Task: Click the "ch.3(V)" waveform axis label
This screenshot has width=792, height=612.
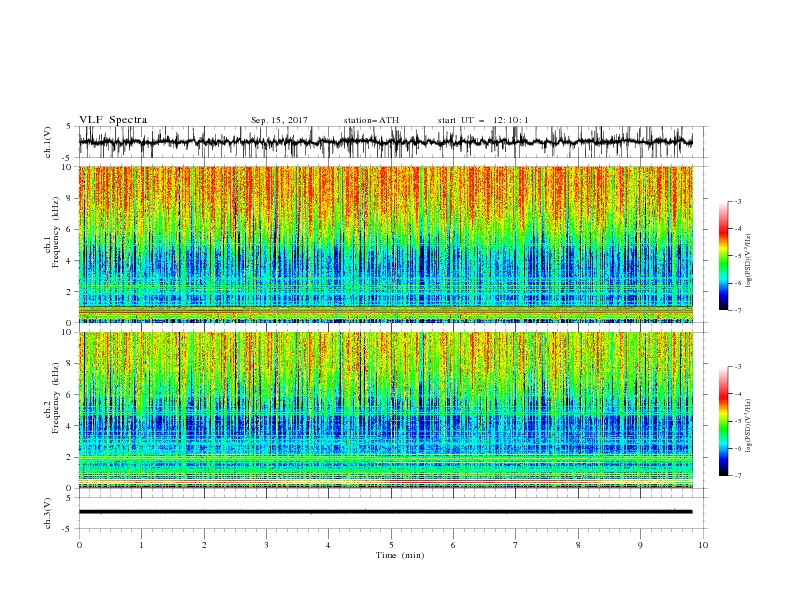Action: tap(48, 514)
